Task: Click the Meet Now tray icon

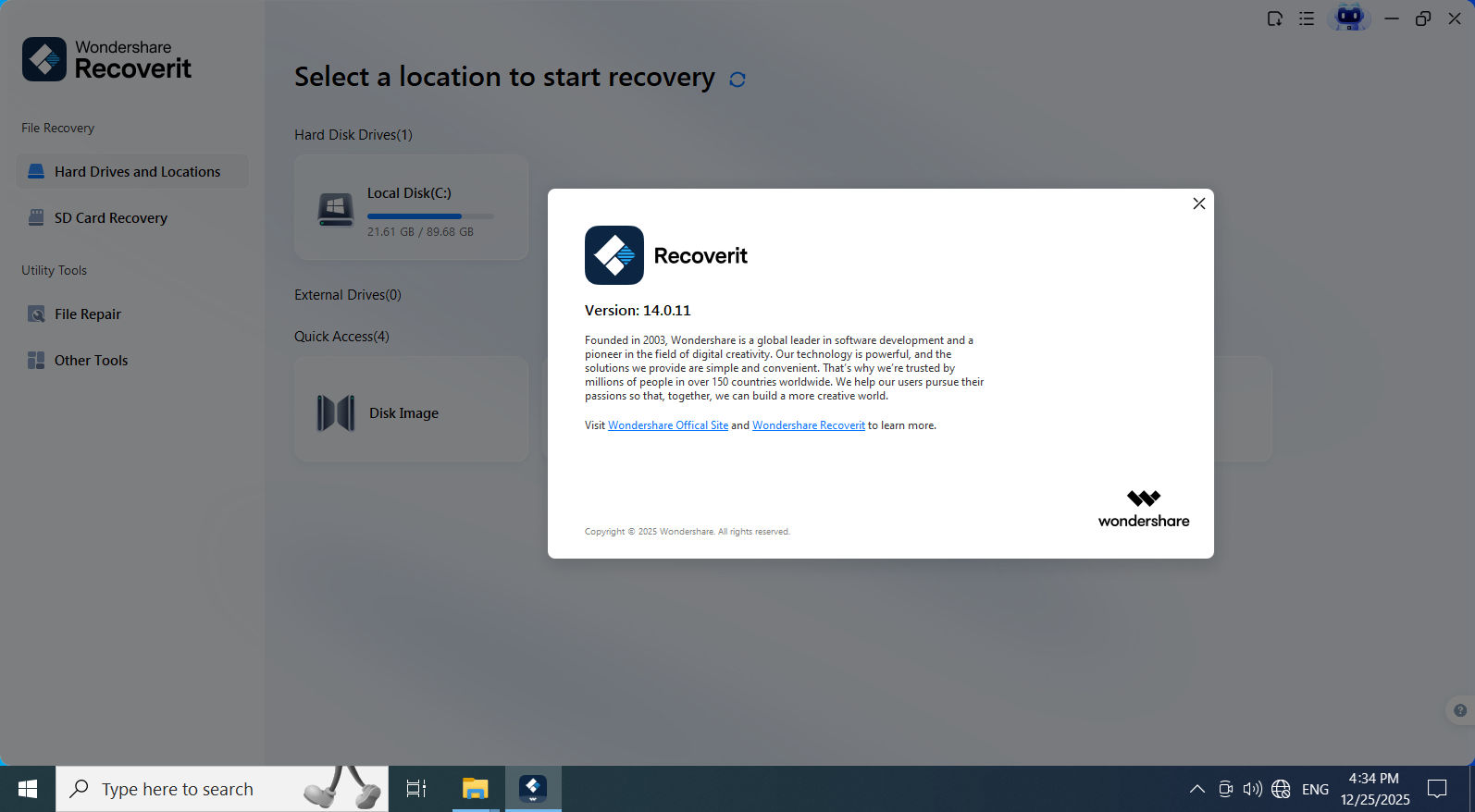Action: click(1225, 789)
